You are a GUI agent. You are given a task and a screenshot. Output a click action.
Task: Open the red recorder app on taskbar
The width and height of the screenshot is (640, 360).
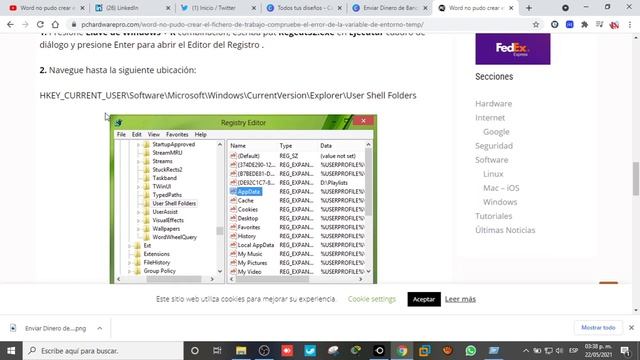click(287, 351)
